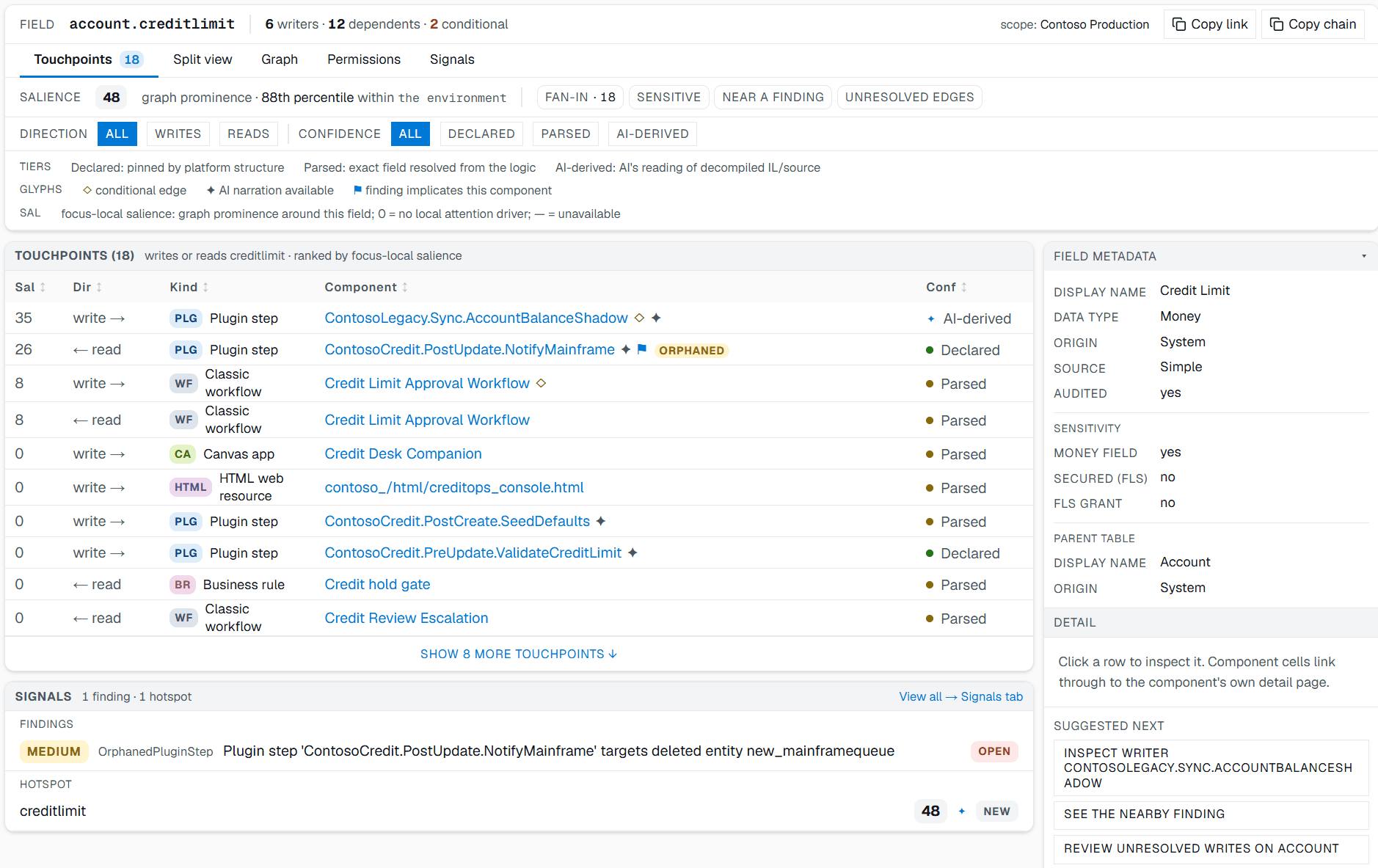Open the Touchpoints tab
The image size is (1378, 868).
point(89,59)
